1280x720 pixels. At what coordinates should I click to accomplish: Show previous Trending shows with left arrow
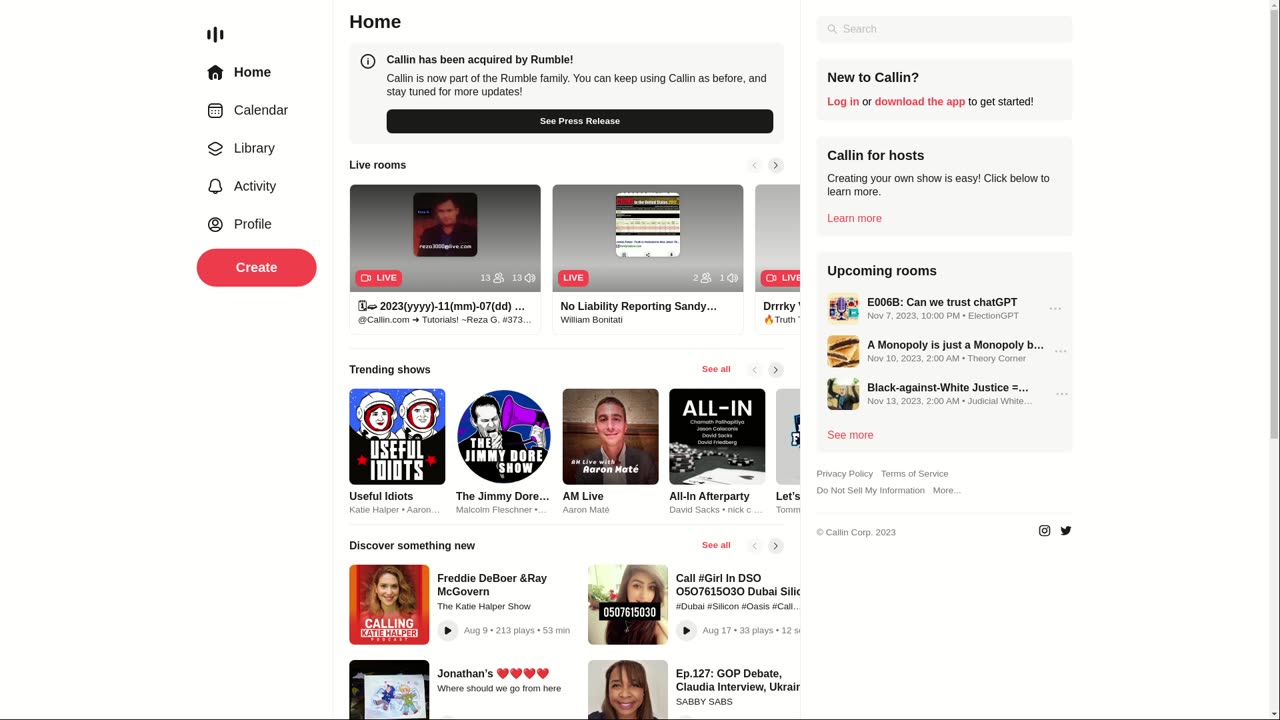[x=755, y=370]
